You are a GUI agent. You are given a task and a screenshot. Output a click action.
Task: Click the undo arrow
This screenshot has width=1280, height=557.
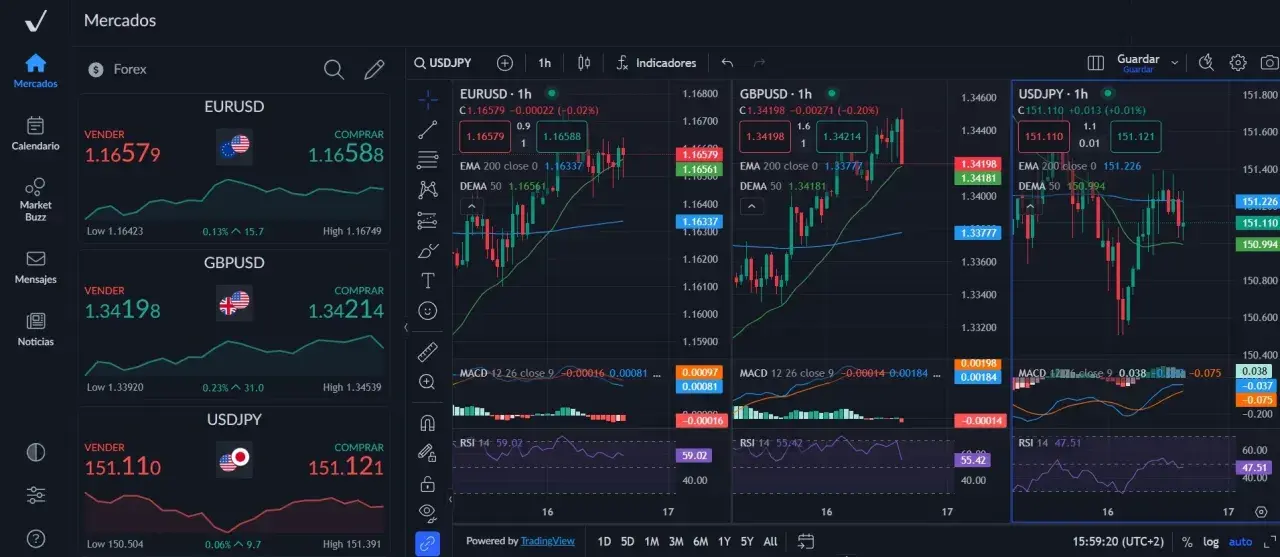(x=727, y=63)
